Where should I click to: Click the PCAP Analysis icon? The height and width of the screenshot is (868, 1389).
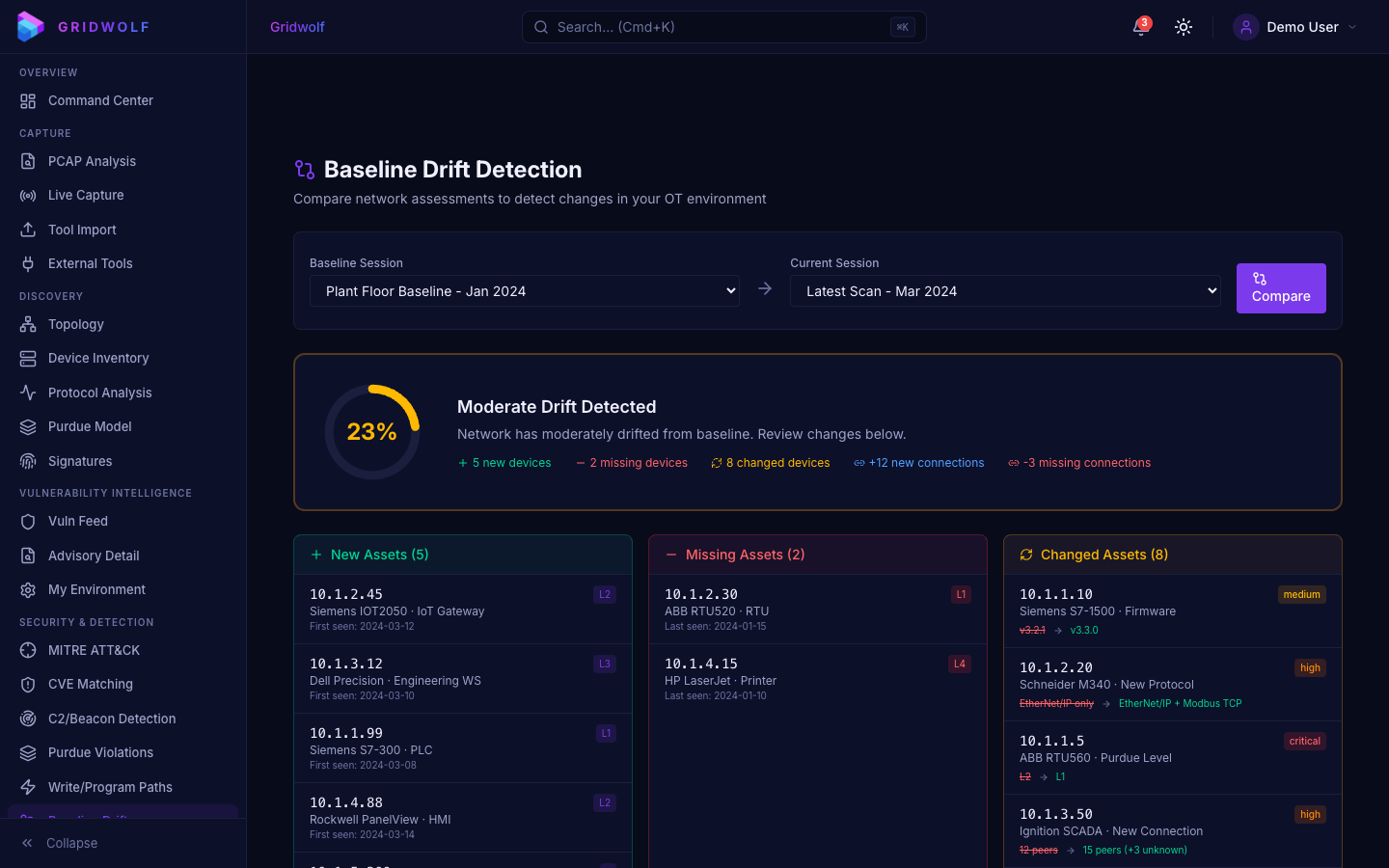point(28,162)
